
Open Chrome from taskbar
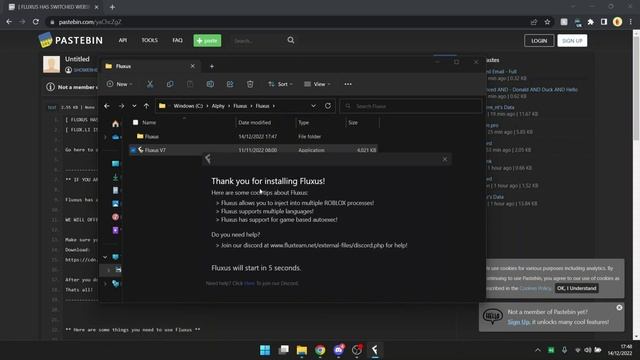point(320,350)
